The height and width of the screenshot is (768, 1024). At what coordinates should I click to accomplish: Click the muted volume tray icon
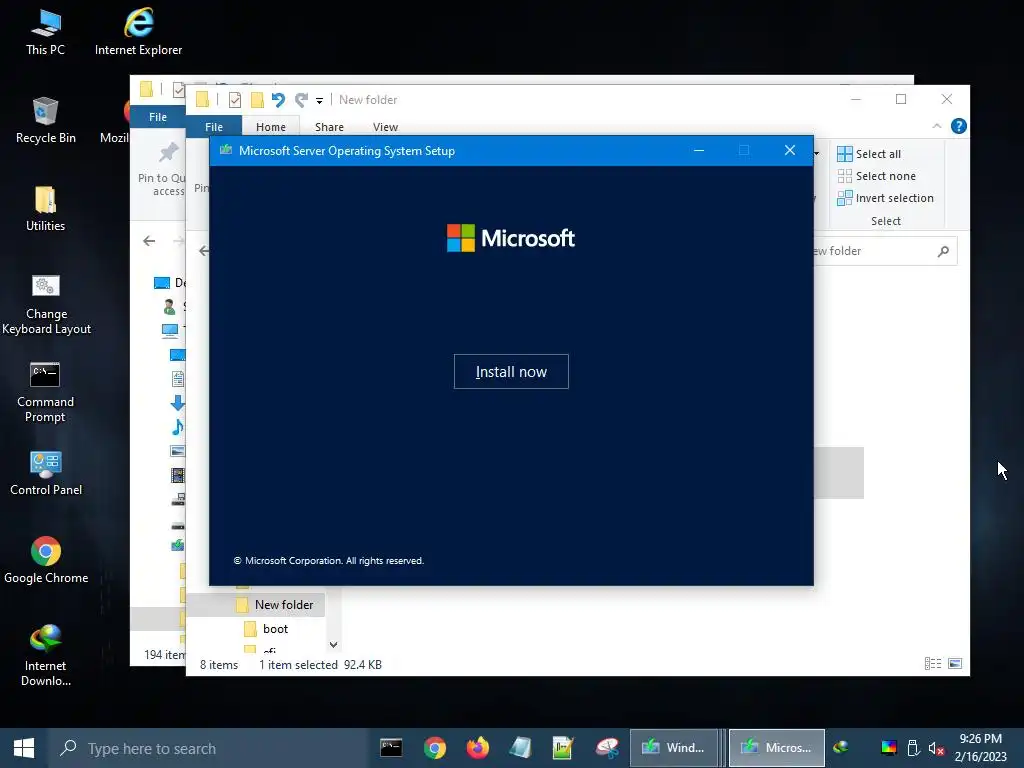click(x=936, y=748)
